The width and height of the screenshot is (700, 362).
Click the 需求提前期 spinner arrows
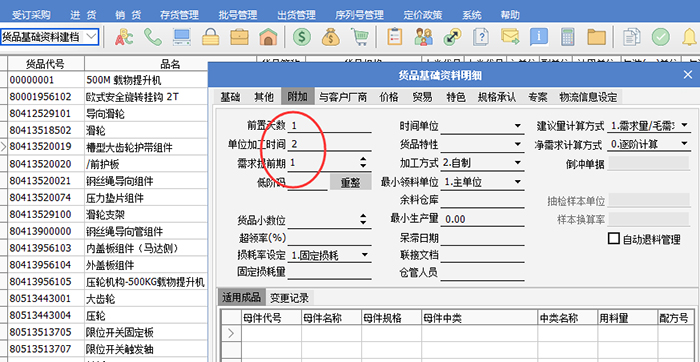(x=363, y=163)
